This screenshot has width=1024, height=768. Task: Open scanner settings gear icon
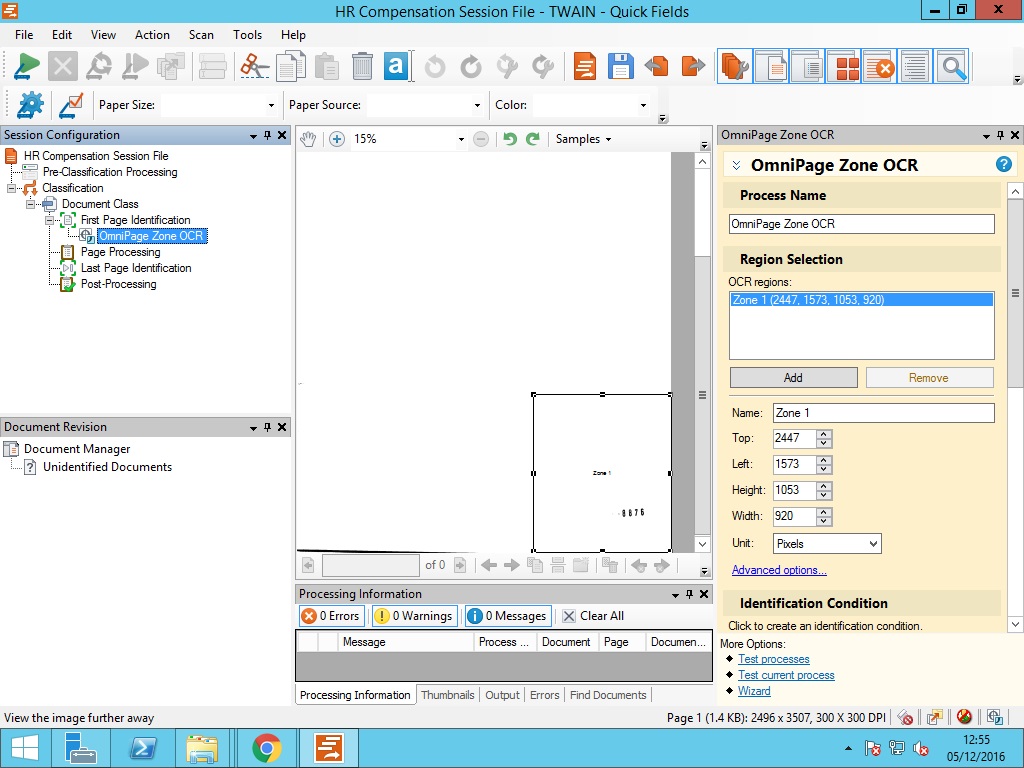click(31, 105)
